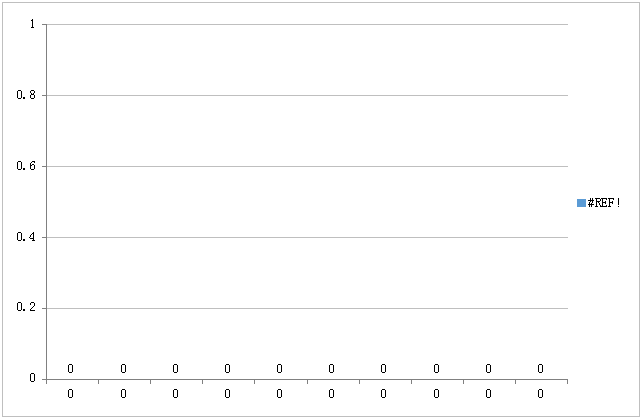Select the second category label below the axis

(x=123, y=394)
